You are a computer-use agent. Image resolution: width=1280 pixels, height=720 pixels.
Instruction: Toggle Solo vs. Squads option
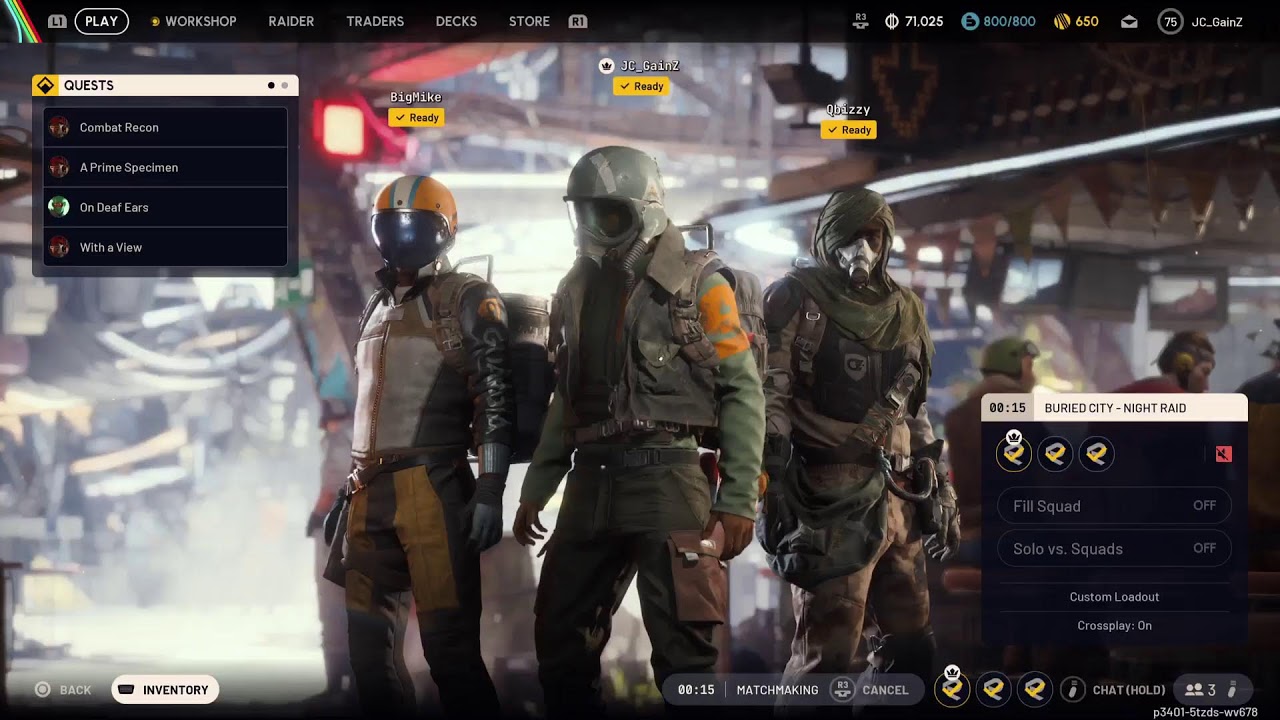point(1114,548)
